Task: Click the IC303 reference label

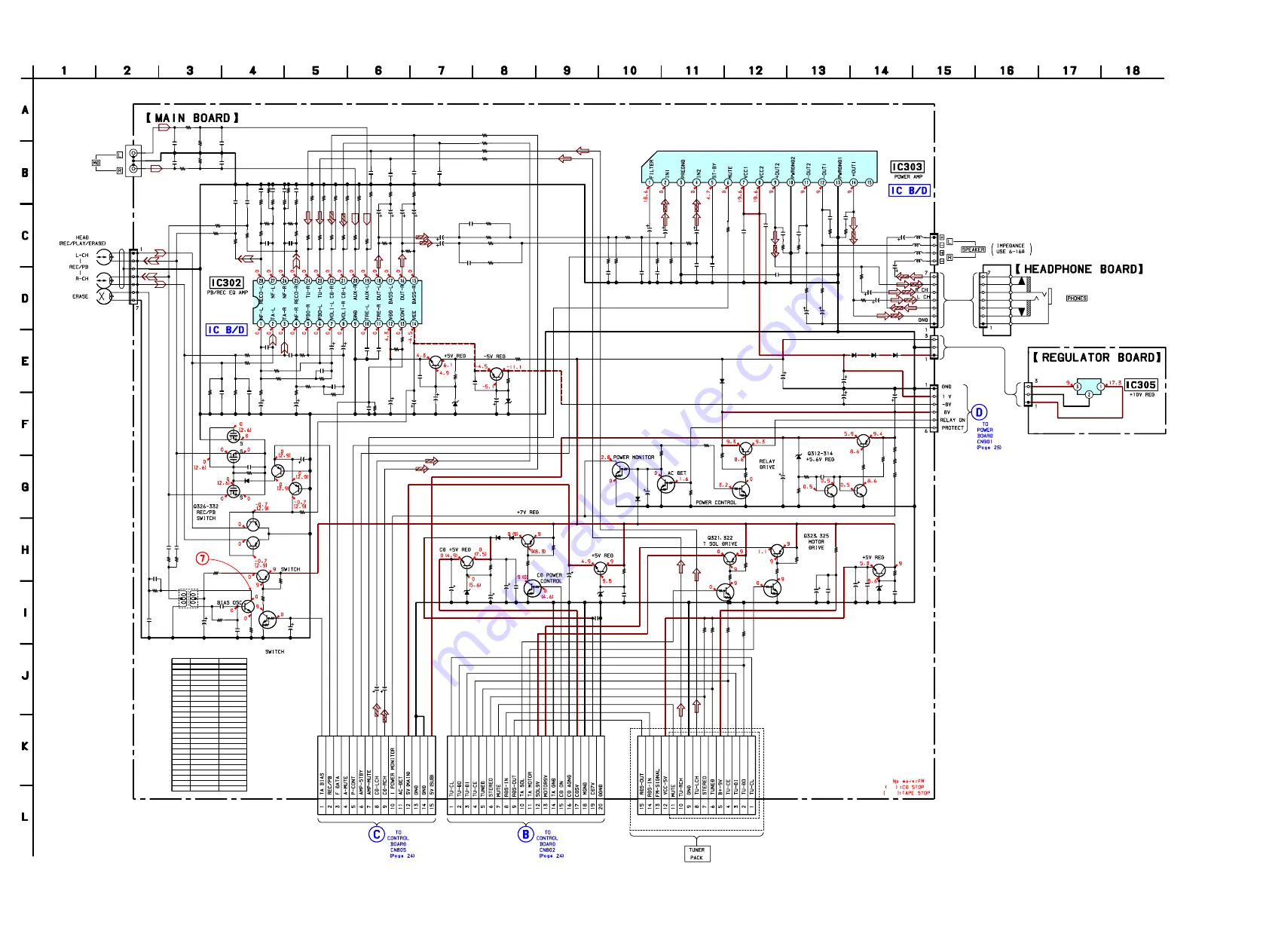Action: (907, 167)
